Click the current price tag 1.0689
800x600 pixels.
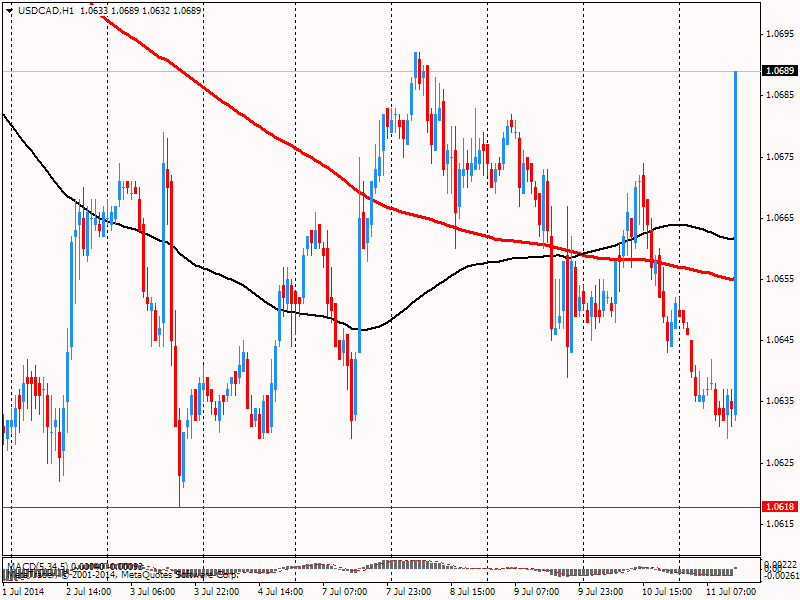pyautogui.click(x=779, y=71)
